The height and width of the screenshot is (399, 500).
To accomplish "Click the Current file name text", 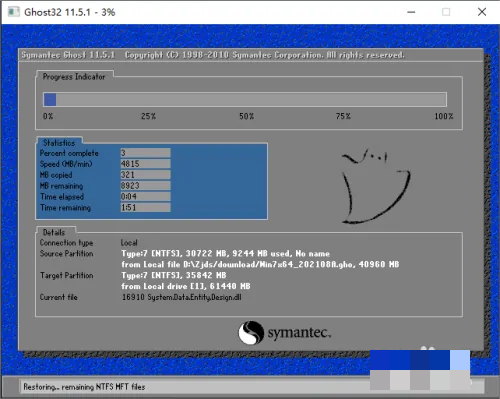I will 182,297.
